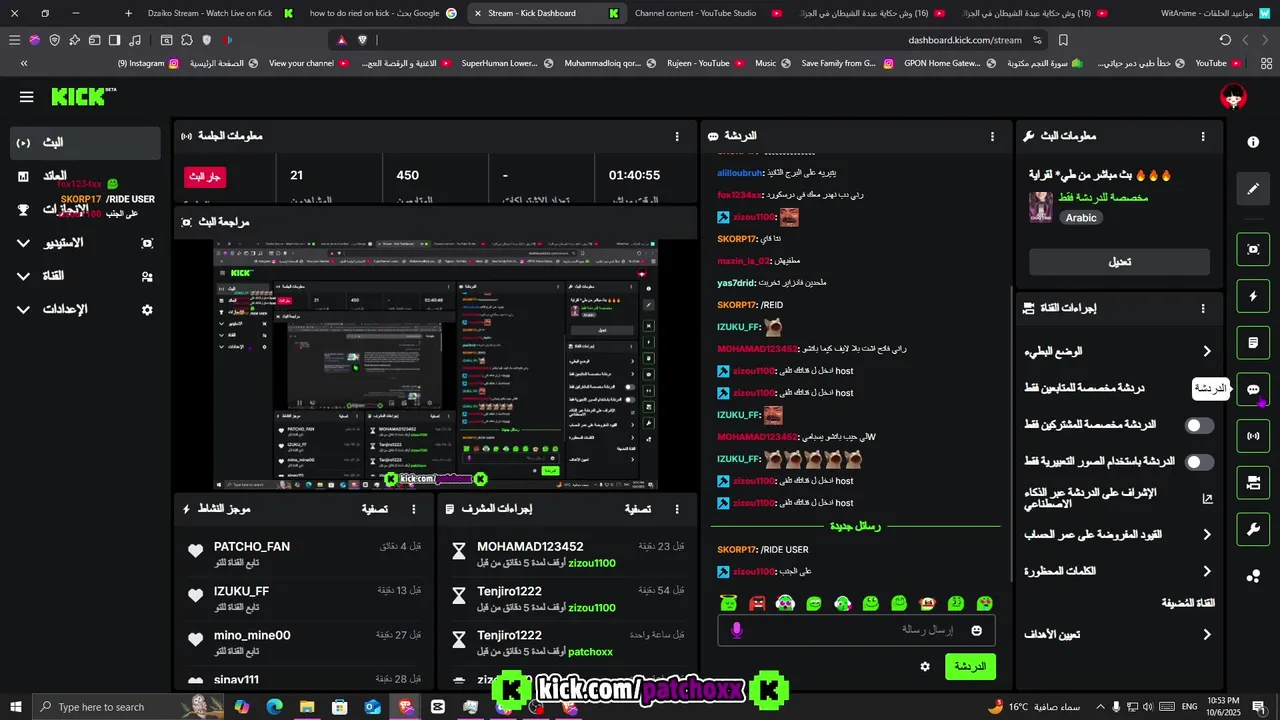Open activity feed three-dot menu

tap(414, 509)
